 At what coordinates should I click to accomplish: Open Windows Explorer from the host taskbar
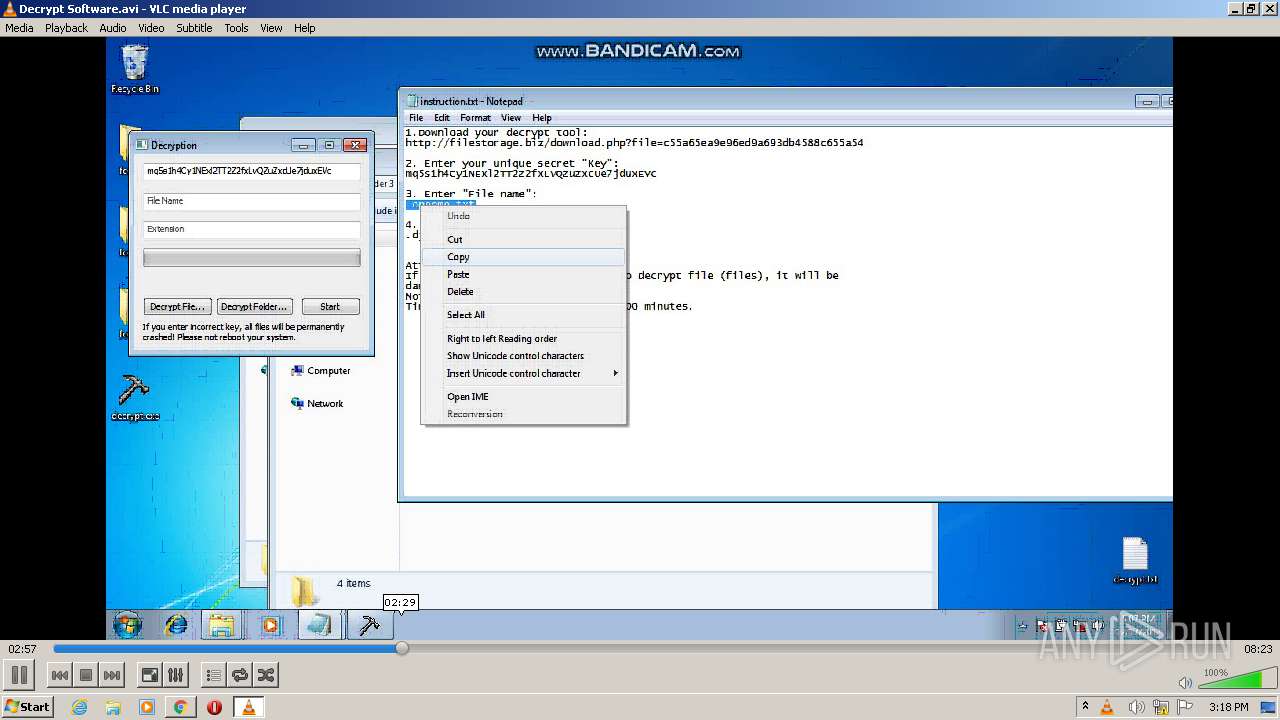coord(113,707)
